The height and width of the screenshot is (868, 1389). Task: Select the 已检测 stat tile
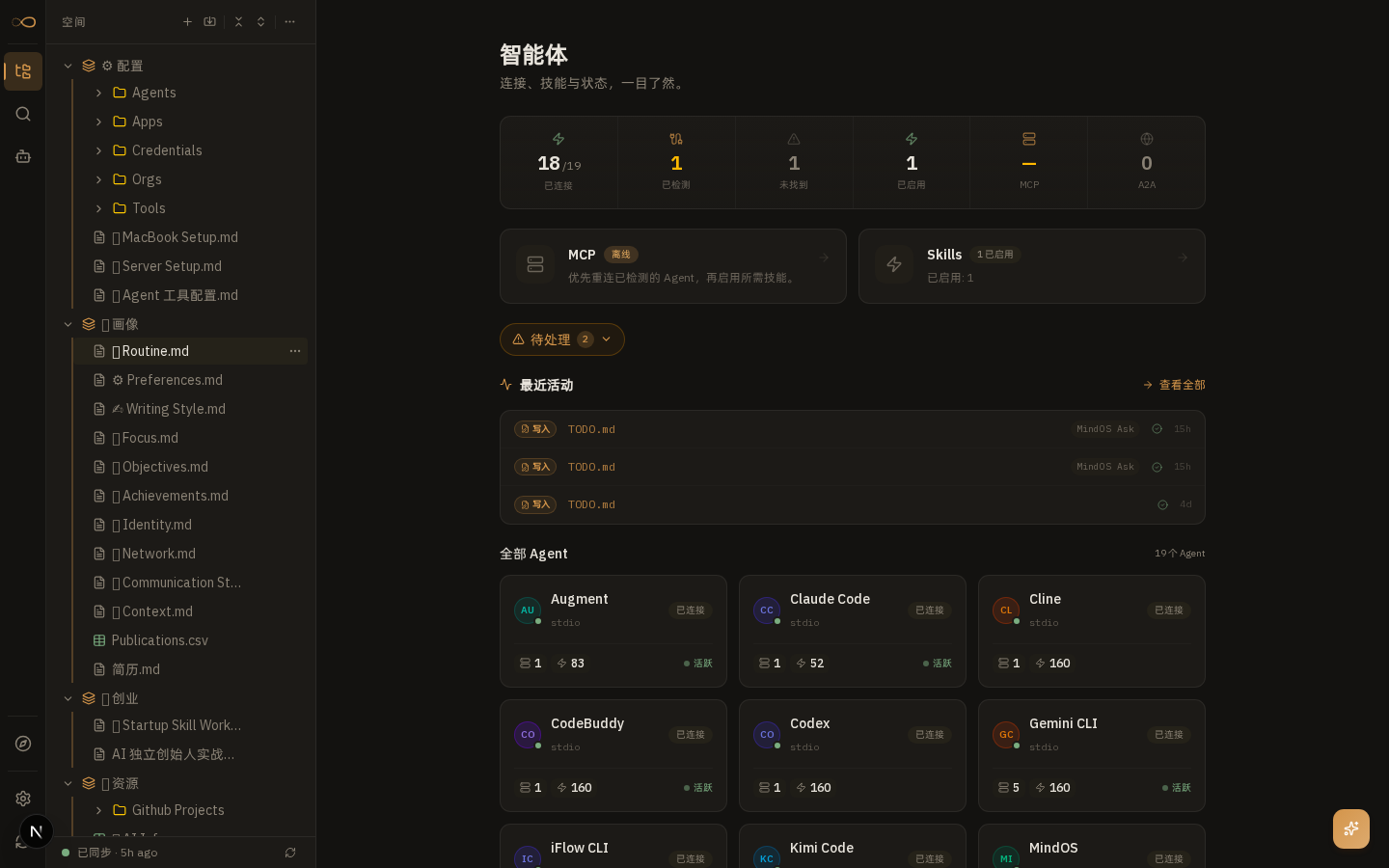point(676,162)
